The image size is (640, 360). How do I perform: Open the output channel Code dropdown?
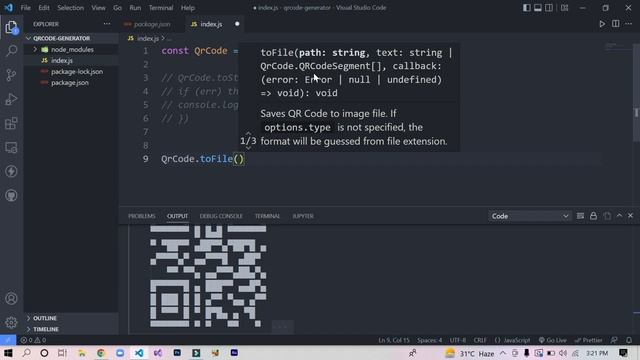pyautogui.click(x=529, y=216)
